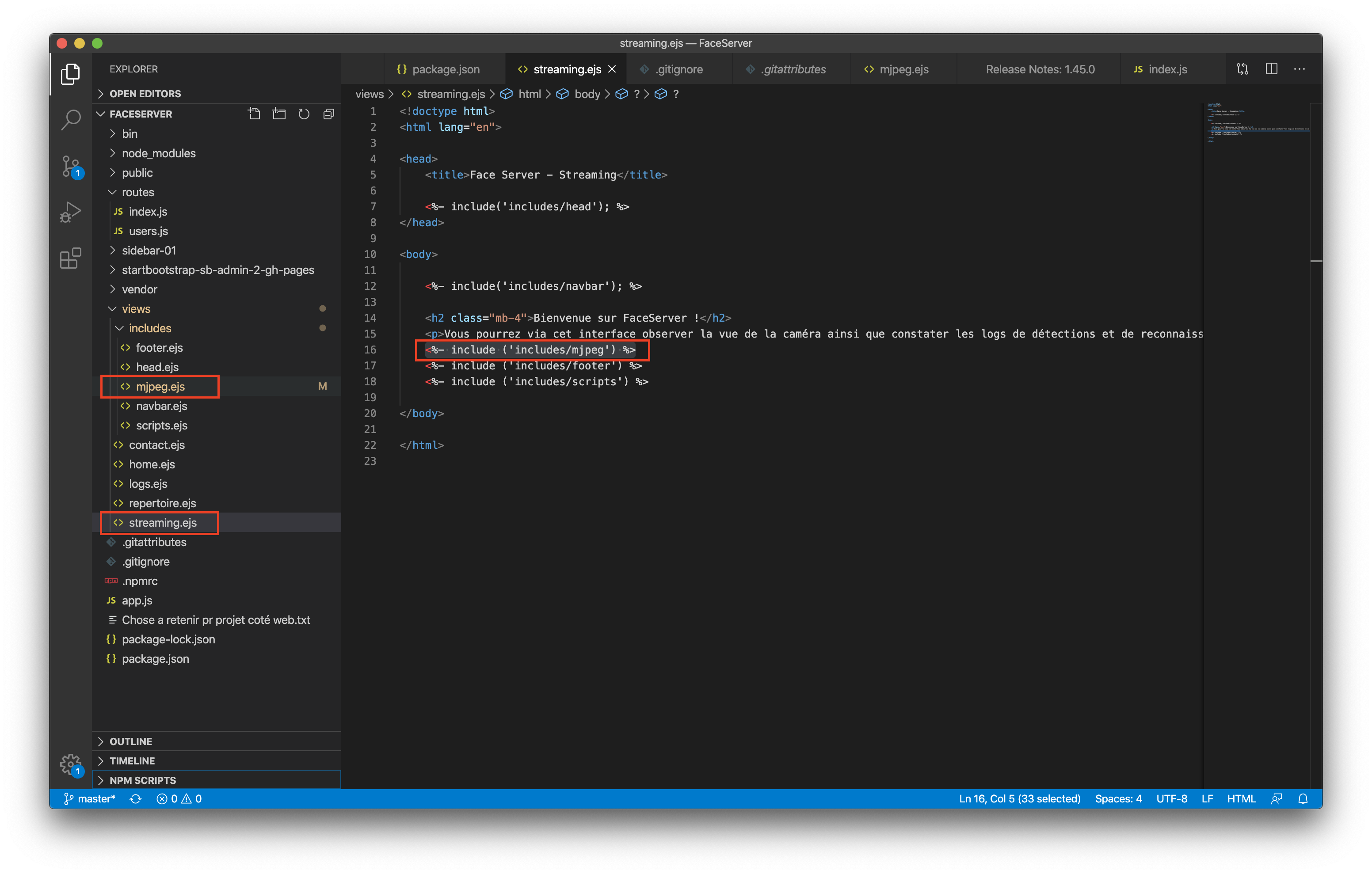Open the Run and Debug view
The width and height of the screenshot is (1372, 874).
click(x=71, y=212)
